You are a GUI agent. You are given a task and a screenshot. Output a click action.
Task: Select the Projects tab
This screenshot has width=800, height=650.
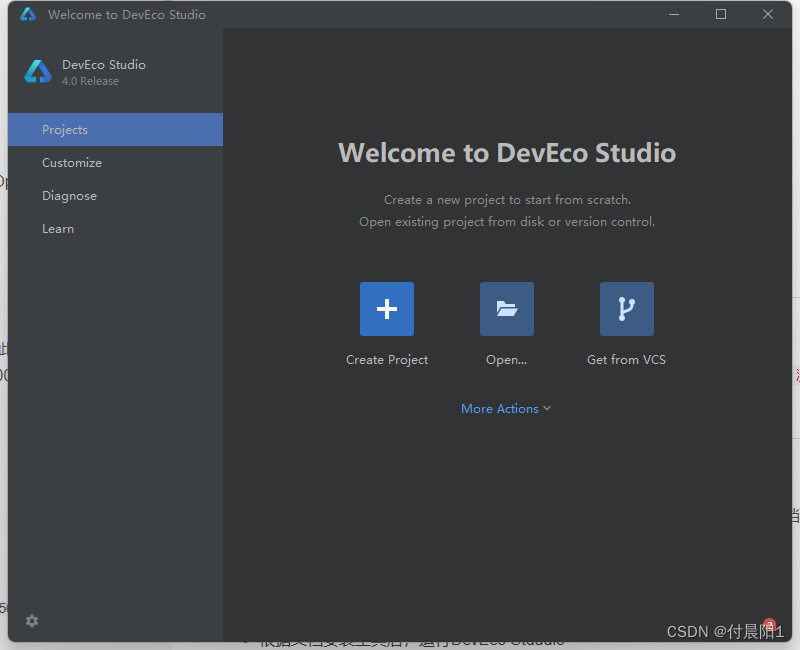tap(115, 130)
